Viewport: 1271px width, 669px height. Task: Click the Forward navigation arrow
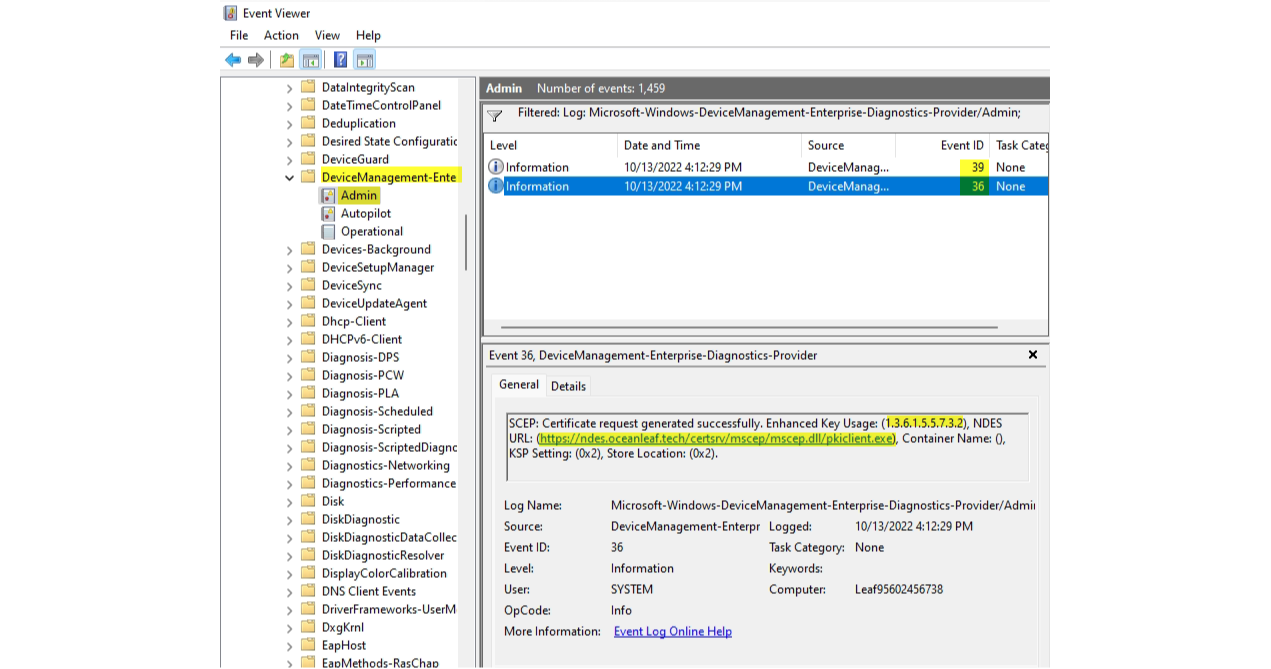pos(253,59)
